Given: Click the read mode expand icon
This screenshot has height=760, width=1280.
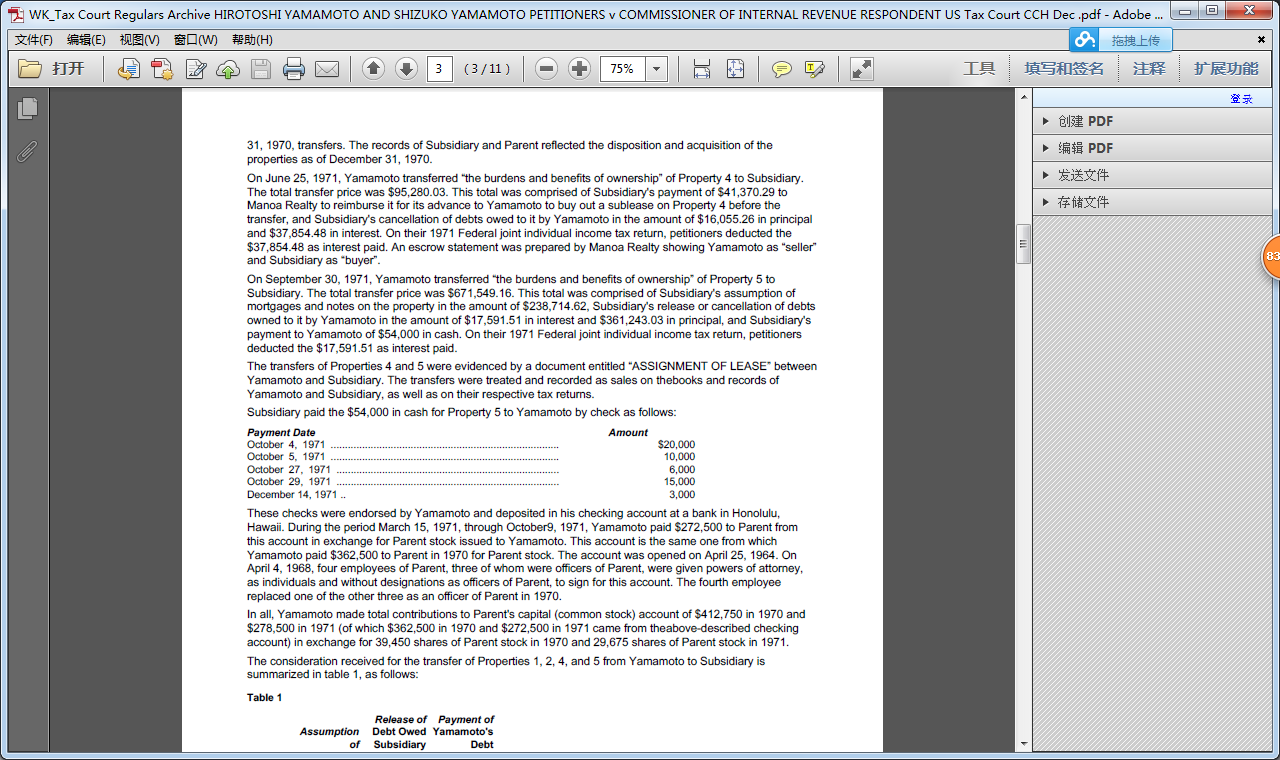Looking at the screenshot, I should coord(861,69).
